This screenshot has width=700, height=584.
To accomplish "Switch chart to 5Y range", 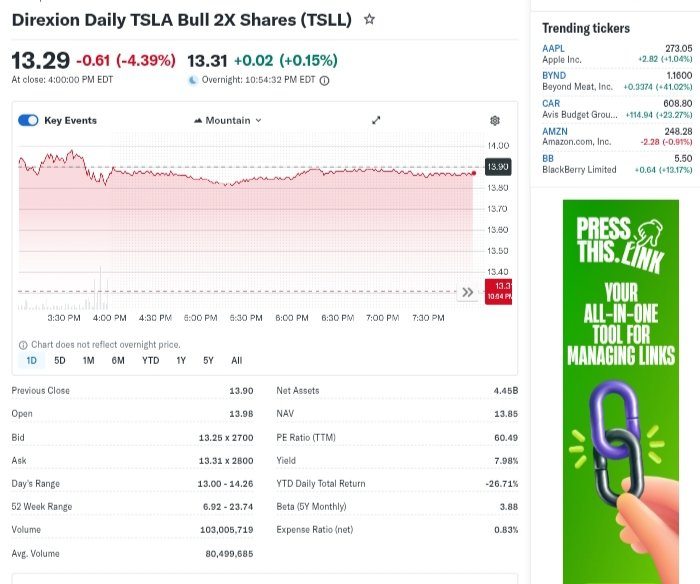I will click(x=208, y=360).
